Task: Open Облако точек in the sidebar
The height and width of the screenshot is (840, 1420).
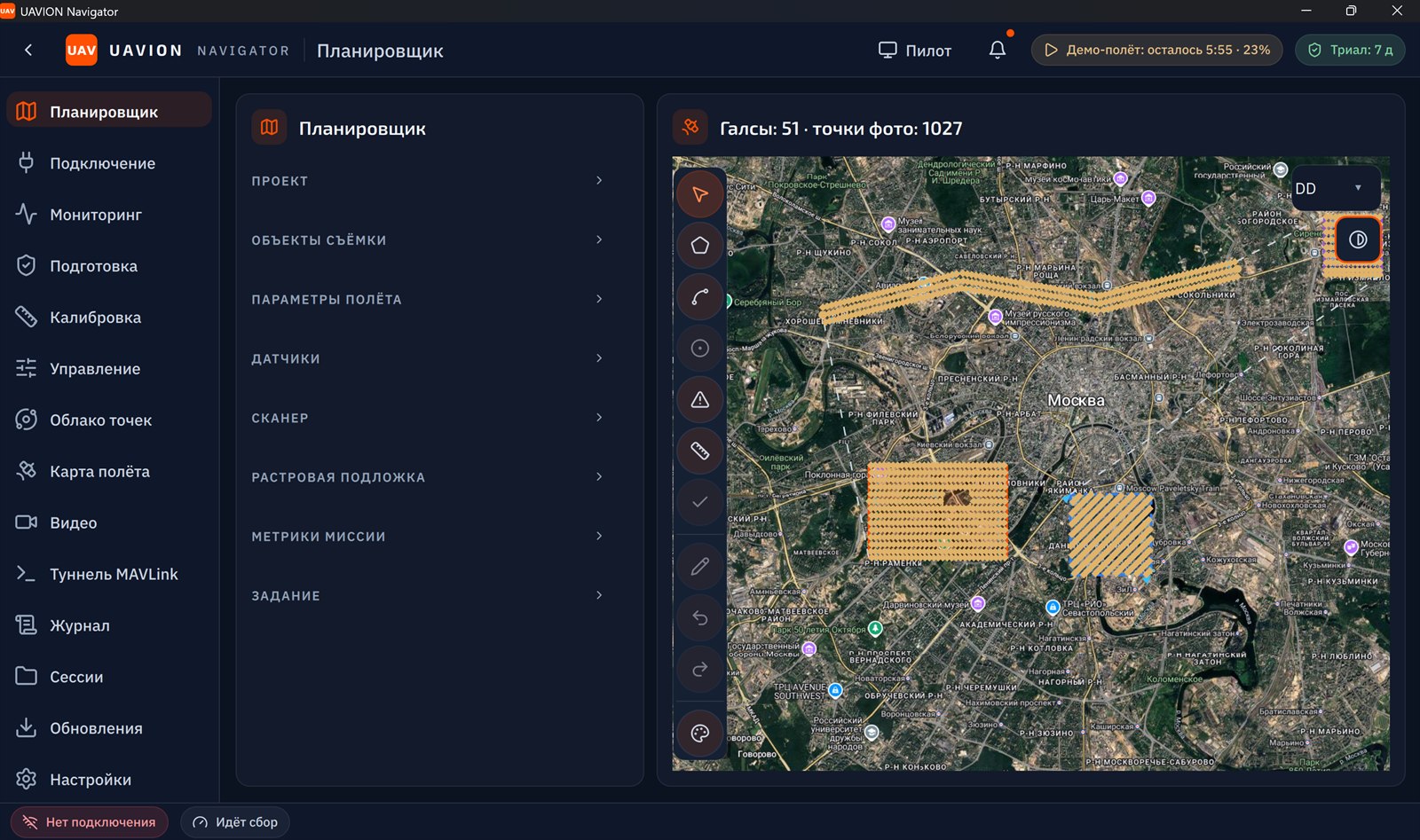Action: point(109,420)
